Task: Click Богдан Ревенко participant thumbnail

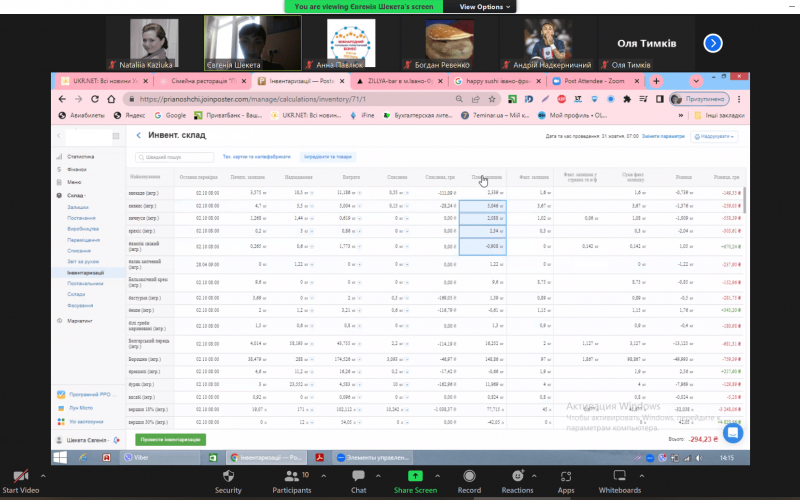Action: click(449, 43)
